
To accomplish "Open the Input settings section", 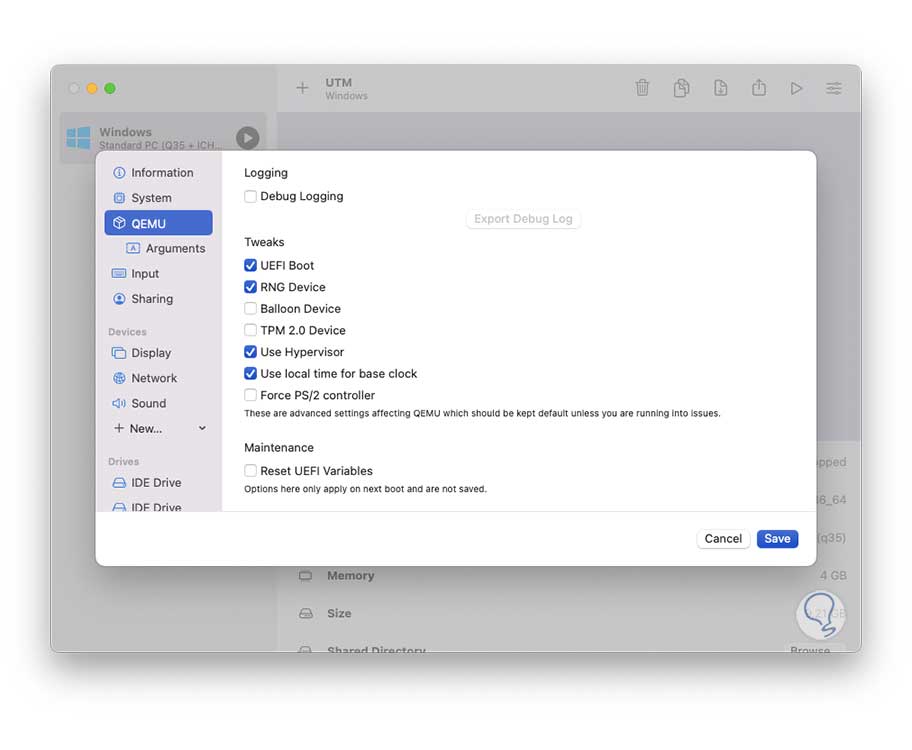I will (x=158, y=273).
